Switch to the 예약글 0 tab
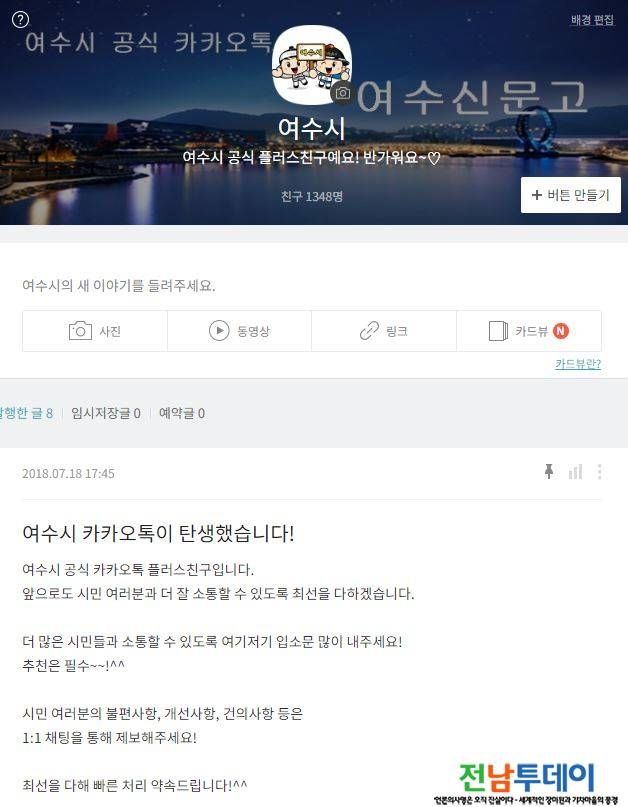This screenshot has width=628, height=807. [x=182, y=413]
